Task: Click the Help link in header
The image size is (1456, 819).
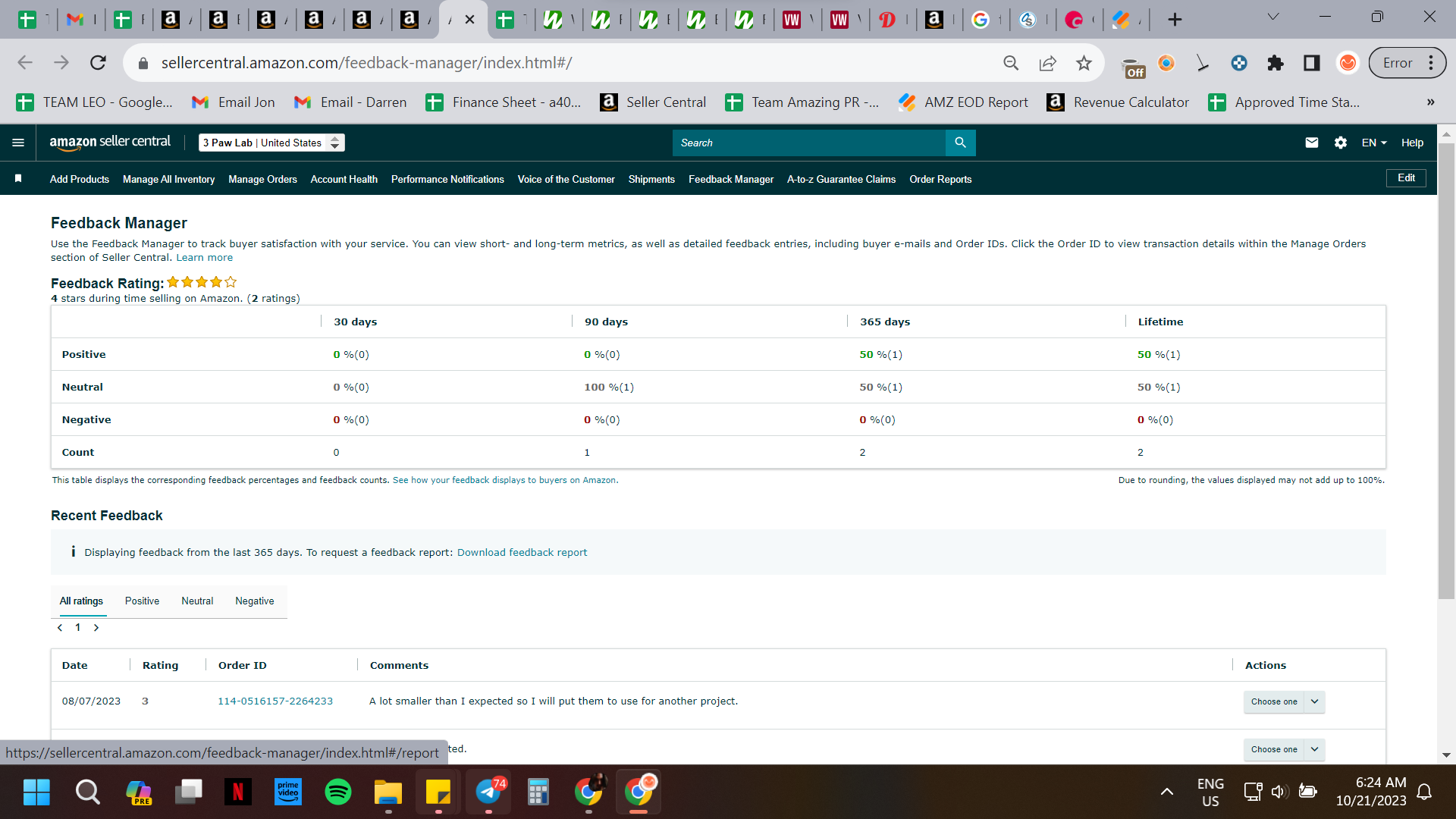Action: [1412, 143]
